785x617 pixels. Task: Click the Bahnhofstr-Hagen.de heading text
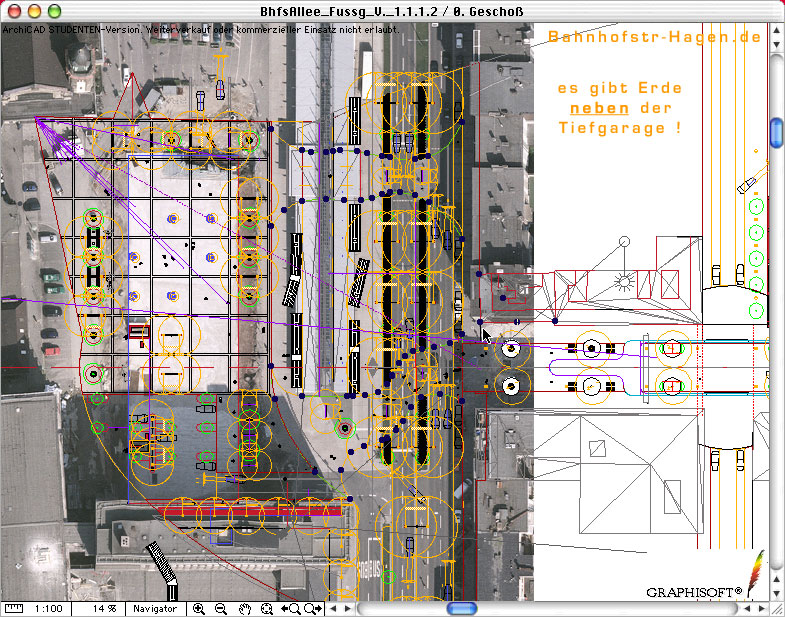click(x=655, y=37)
